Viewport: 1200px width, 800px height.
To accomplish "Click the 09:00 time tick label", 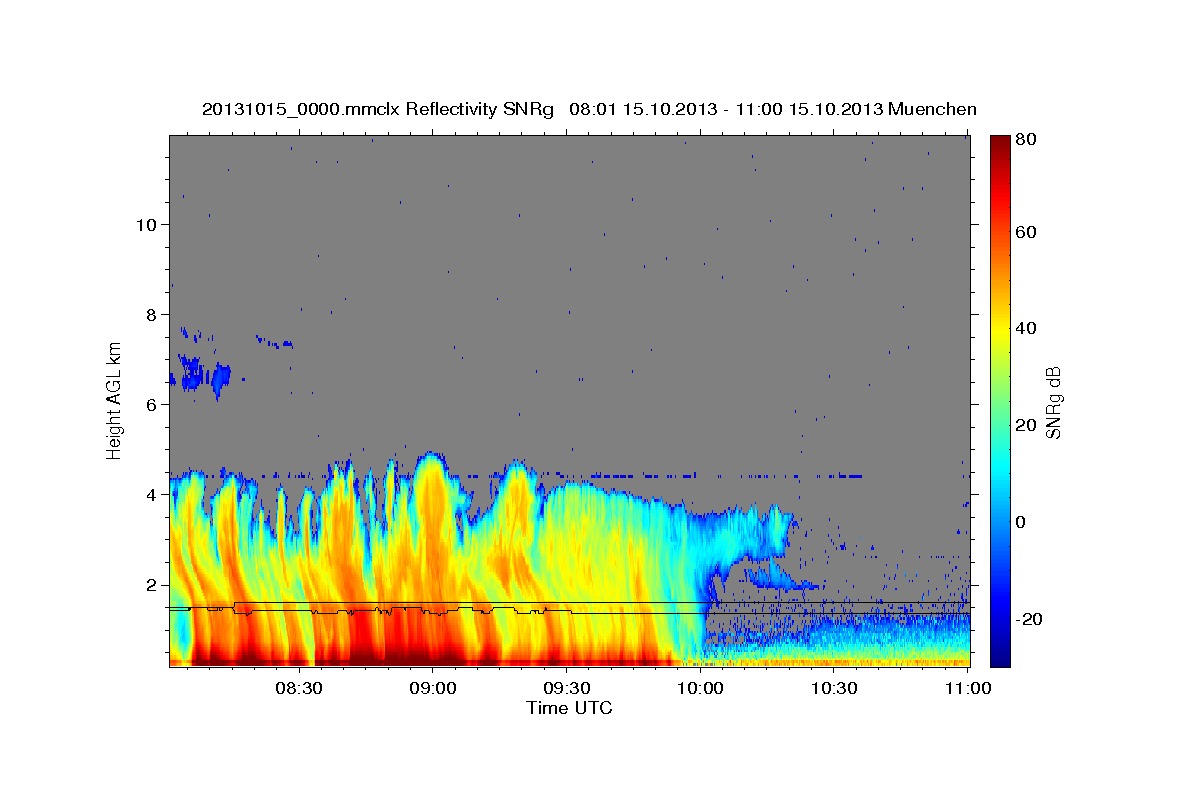I will 431,688.
